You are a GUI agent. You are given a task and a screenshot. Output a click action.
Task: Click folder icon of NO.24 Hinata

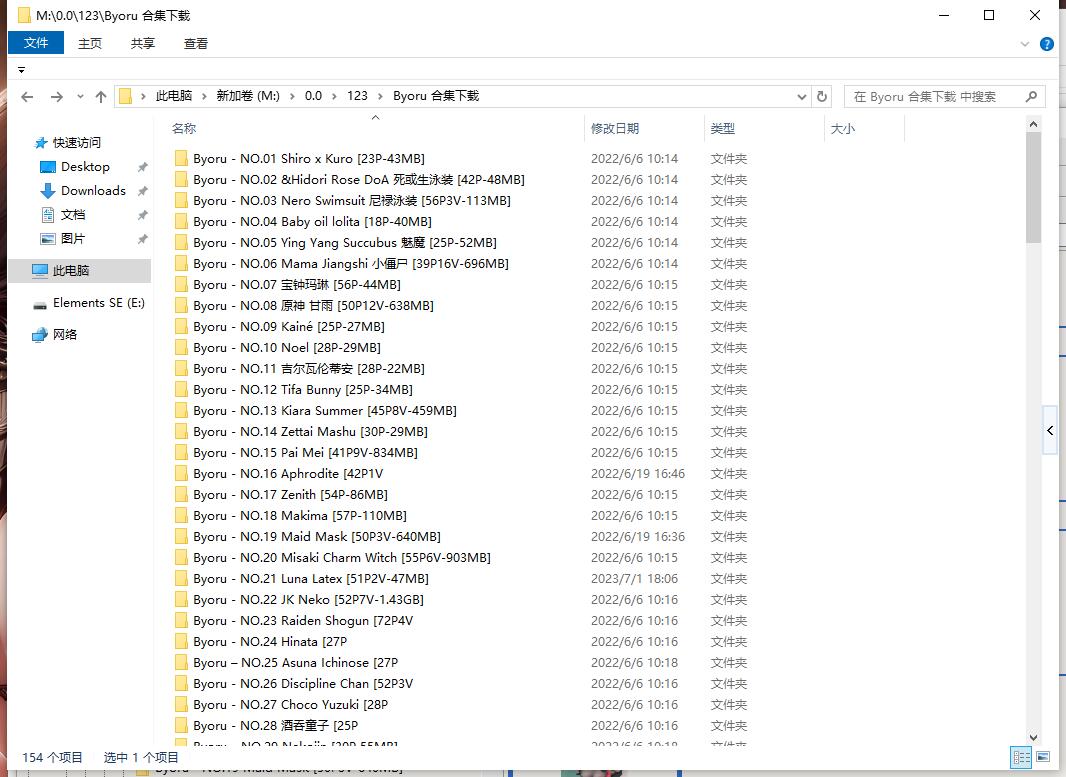pyautogui.click(x=181, y=642)
